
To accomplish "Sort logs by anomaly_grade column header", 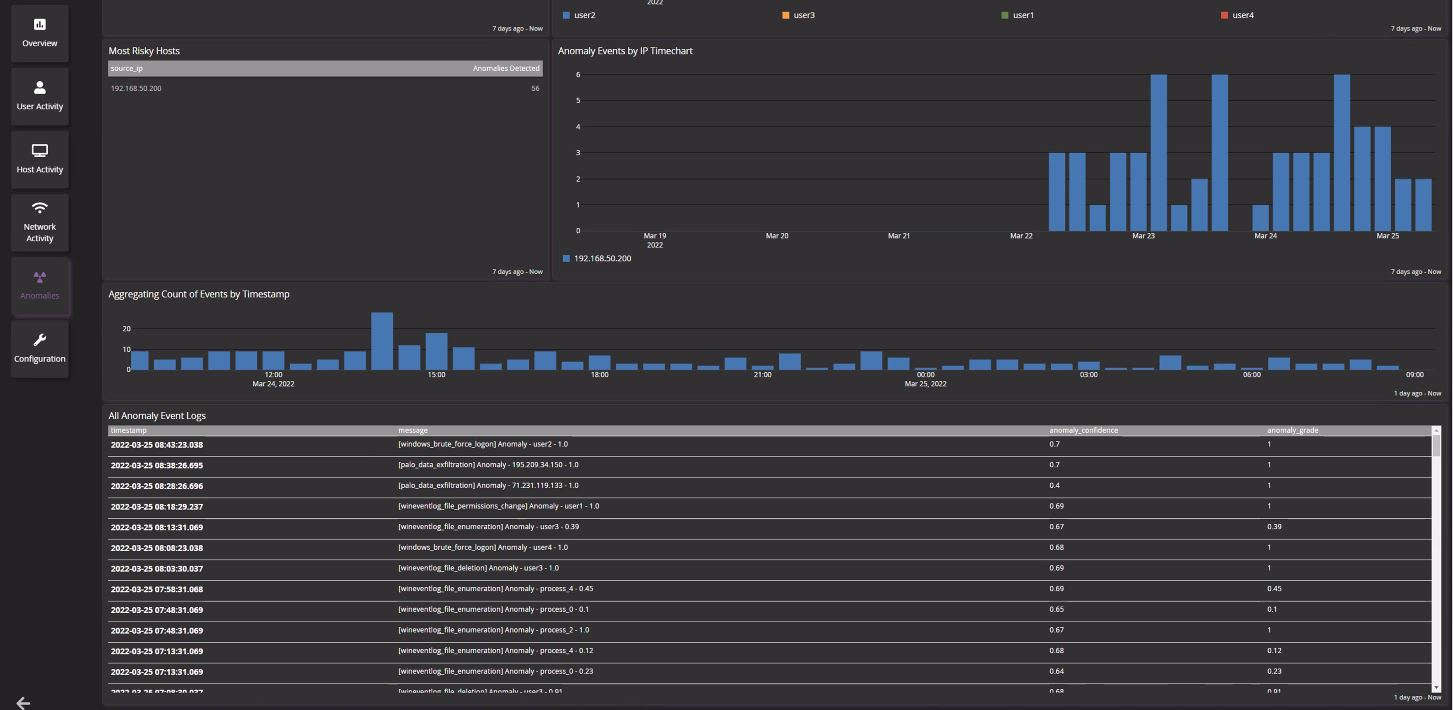I will point(1292,430).
